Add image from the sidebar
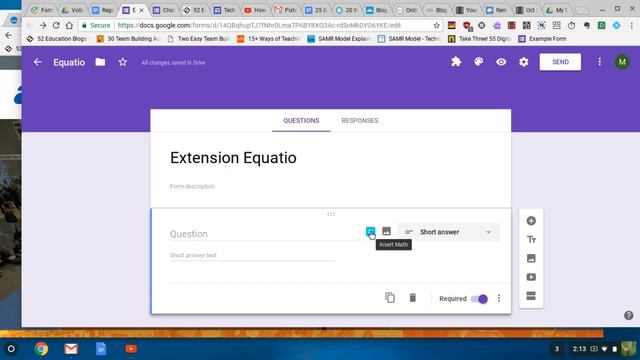The height and width of the screenshot is (360, 640). coord(531,258)
